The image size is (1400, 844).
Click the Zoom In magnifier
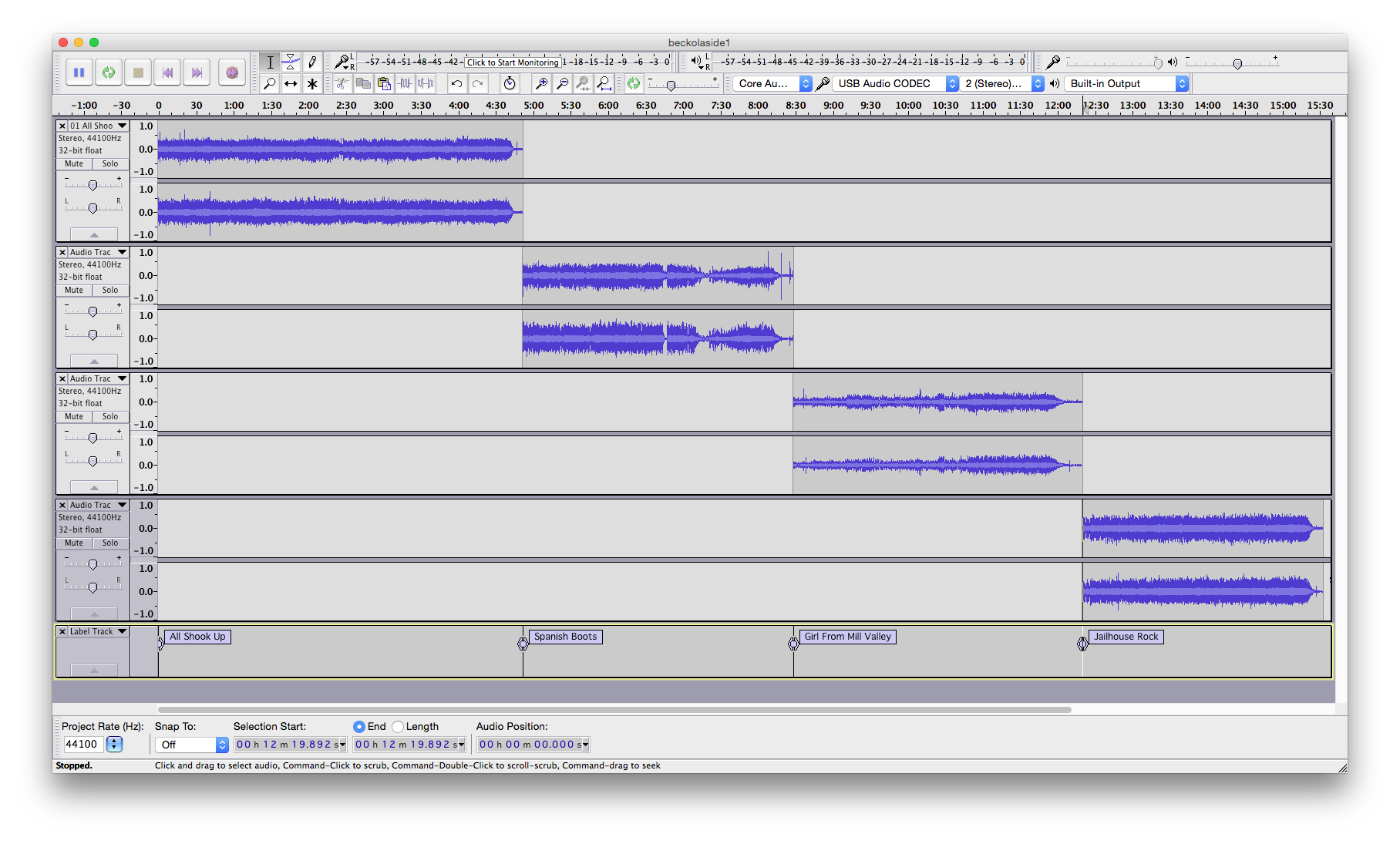coord(542,83)
